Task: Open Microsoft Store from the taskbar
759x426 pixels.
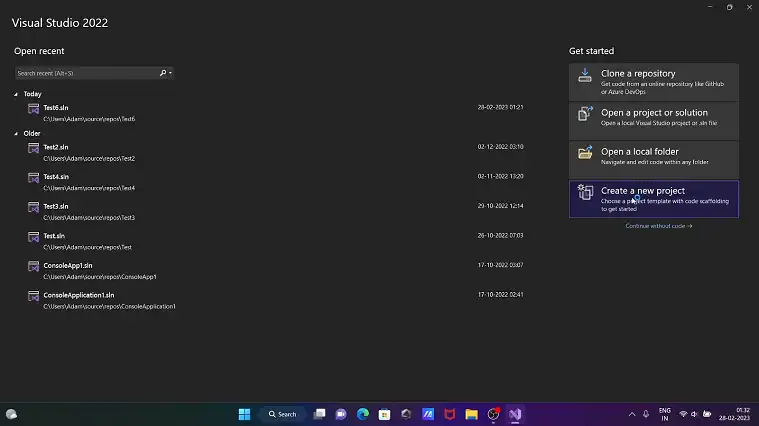Action: (384, 414)
